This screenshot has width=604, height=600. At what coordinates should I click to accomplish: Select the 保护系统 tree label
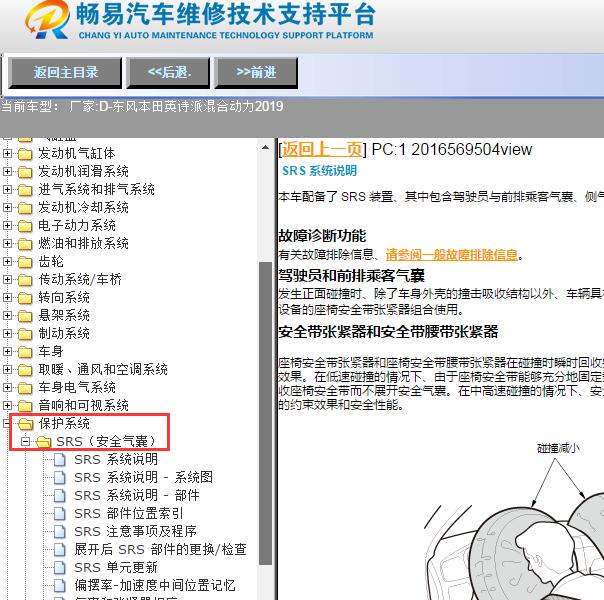(64, 423)
